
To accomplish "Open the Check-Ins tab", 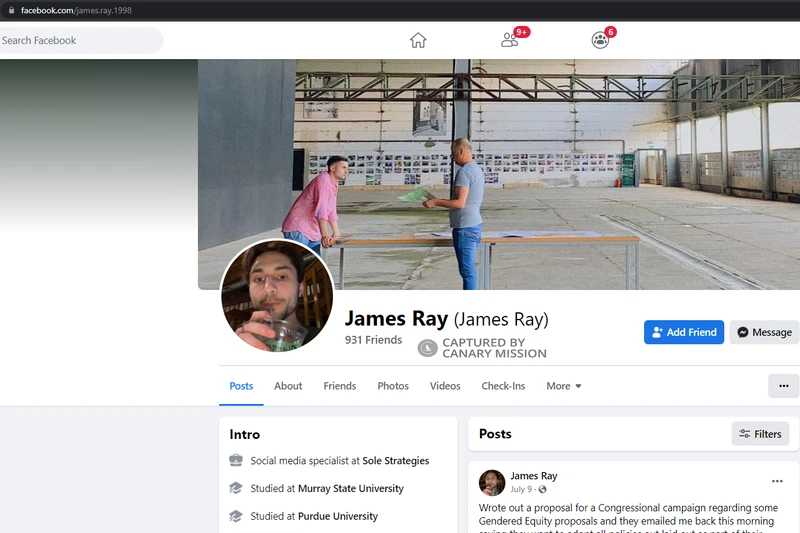I will pyautogui.click(x=503, y=386).
